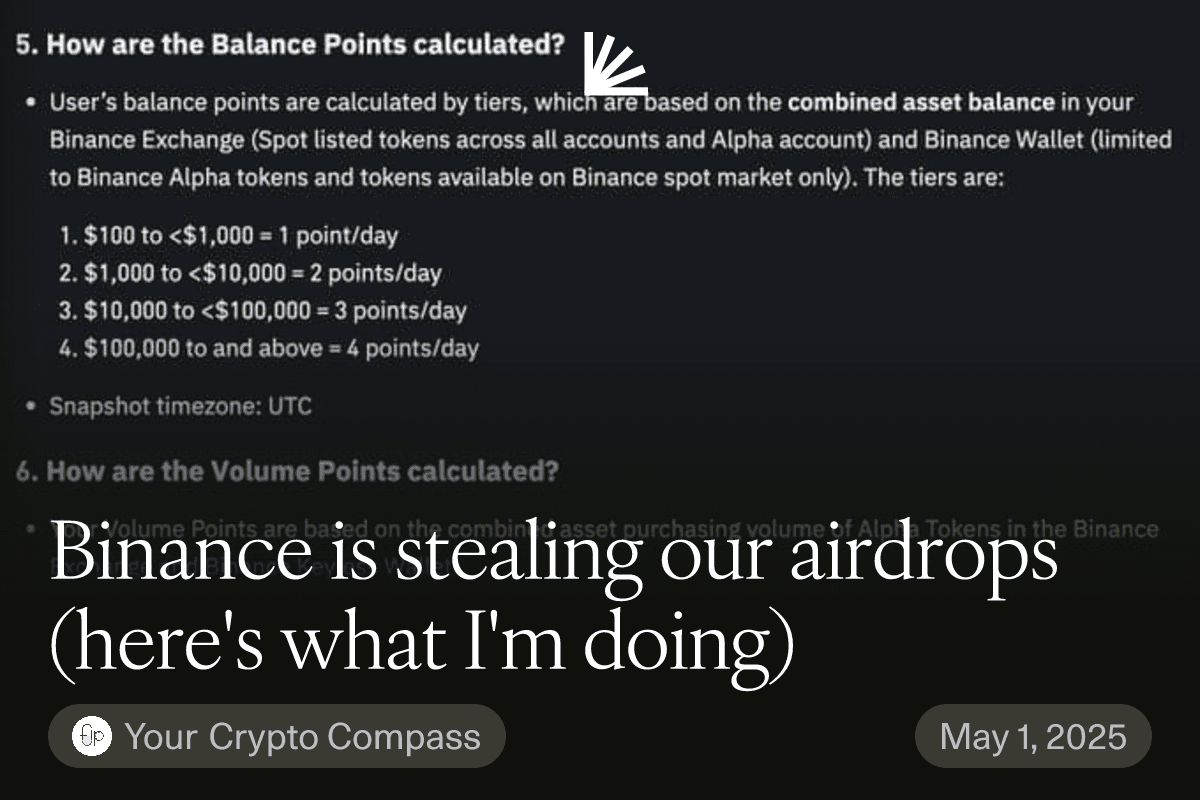This screenshot has width=1200, height=800.
Task: Click the "Binance Exchange (Spot listed tokens" sentence
Action: click(x=610, y=140)
